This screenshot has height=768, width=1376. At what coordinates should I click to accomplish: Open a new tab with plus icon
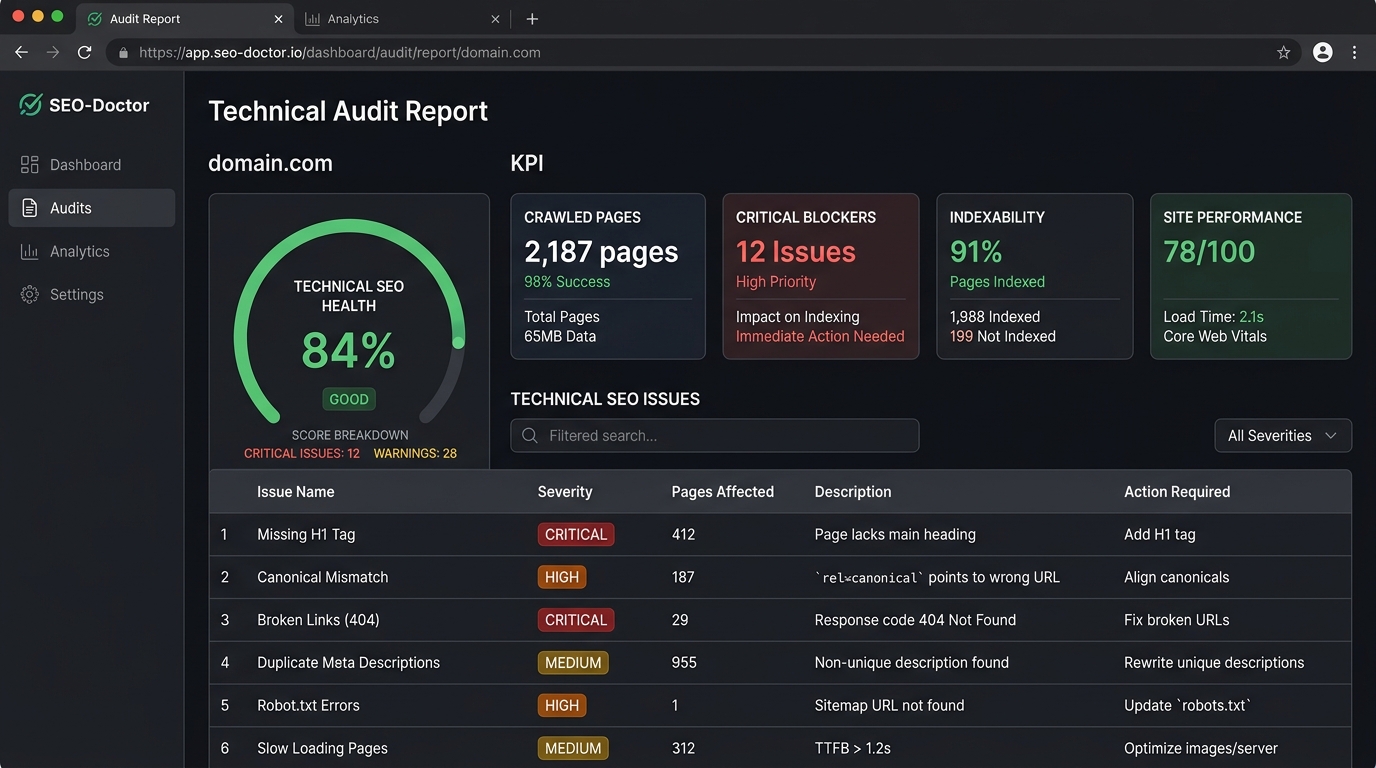tap(532, 19)
